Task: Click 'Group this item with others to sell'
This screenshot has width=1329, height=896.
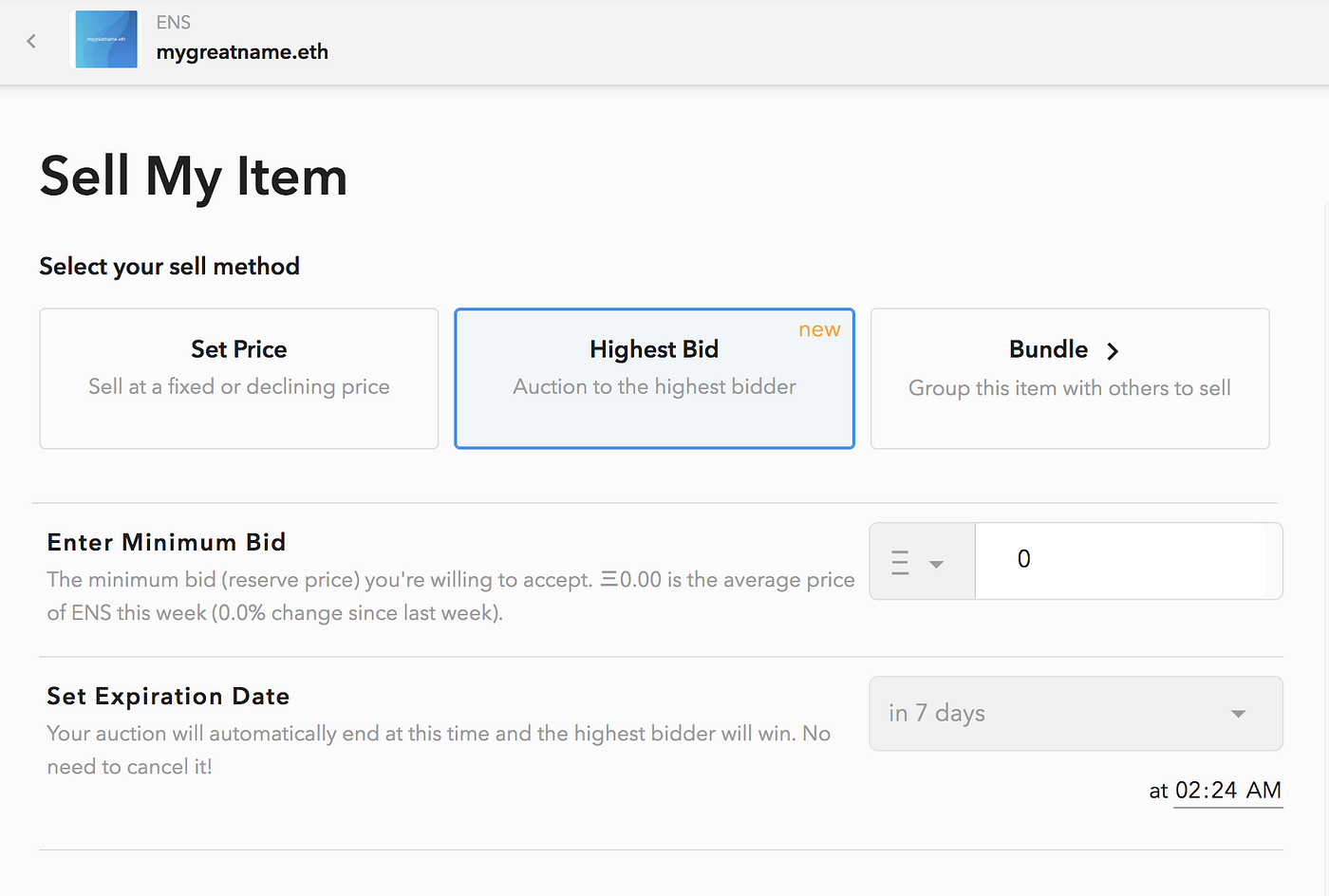Action: tap(1070, 388)
